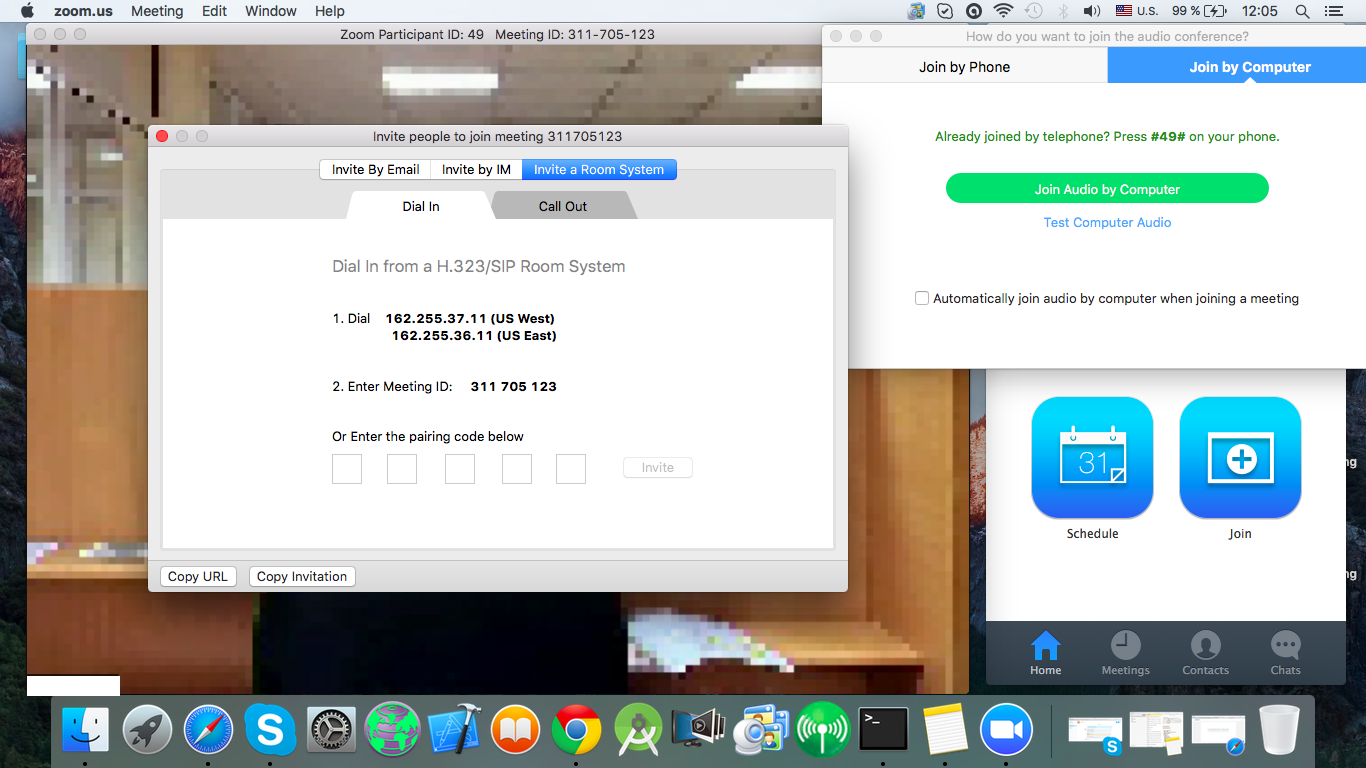This screenshot has height=768, width=1366.
Task: Switch to the Call Out tab
Action: point(563,206)
